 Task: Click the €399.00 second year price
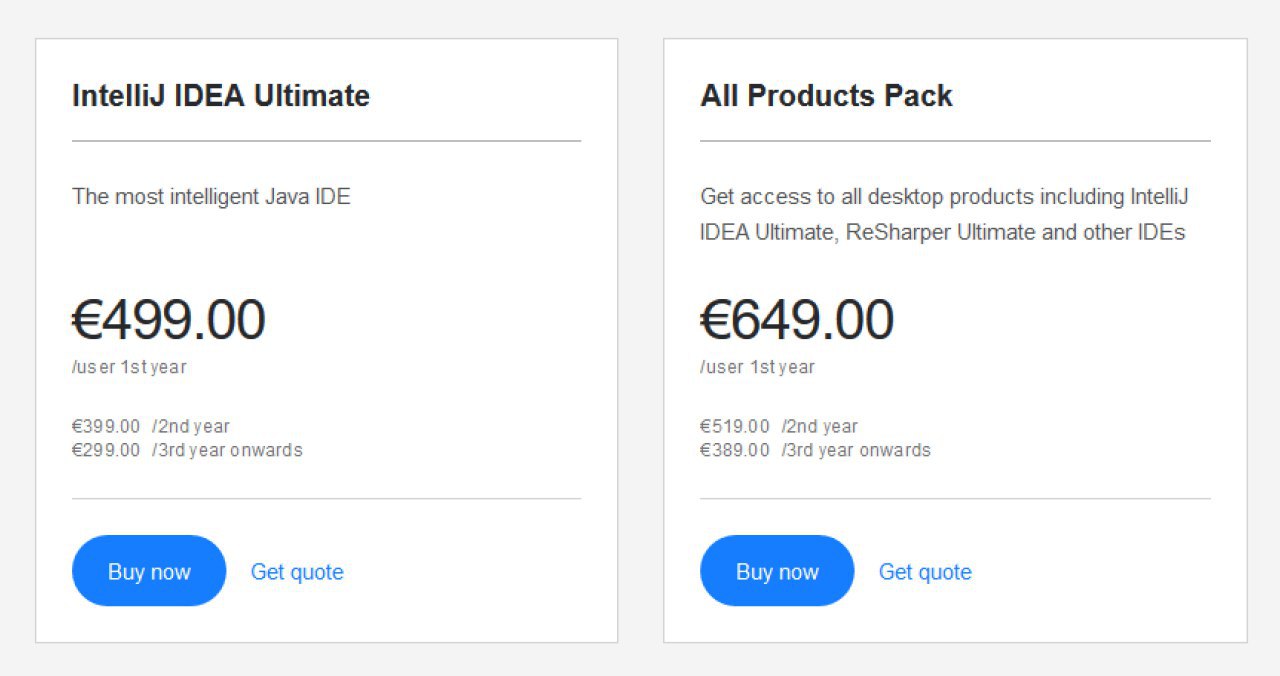point(106,427)
